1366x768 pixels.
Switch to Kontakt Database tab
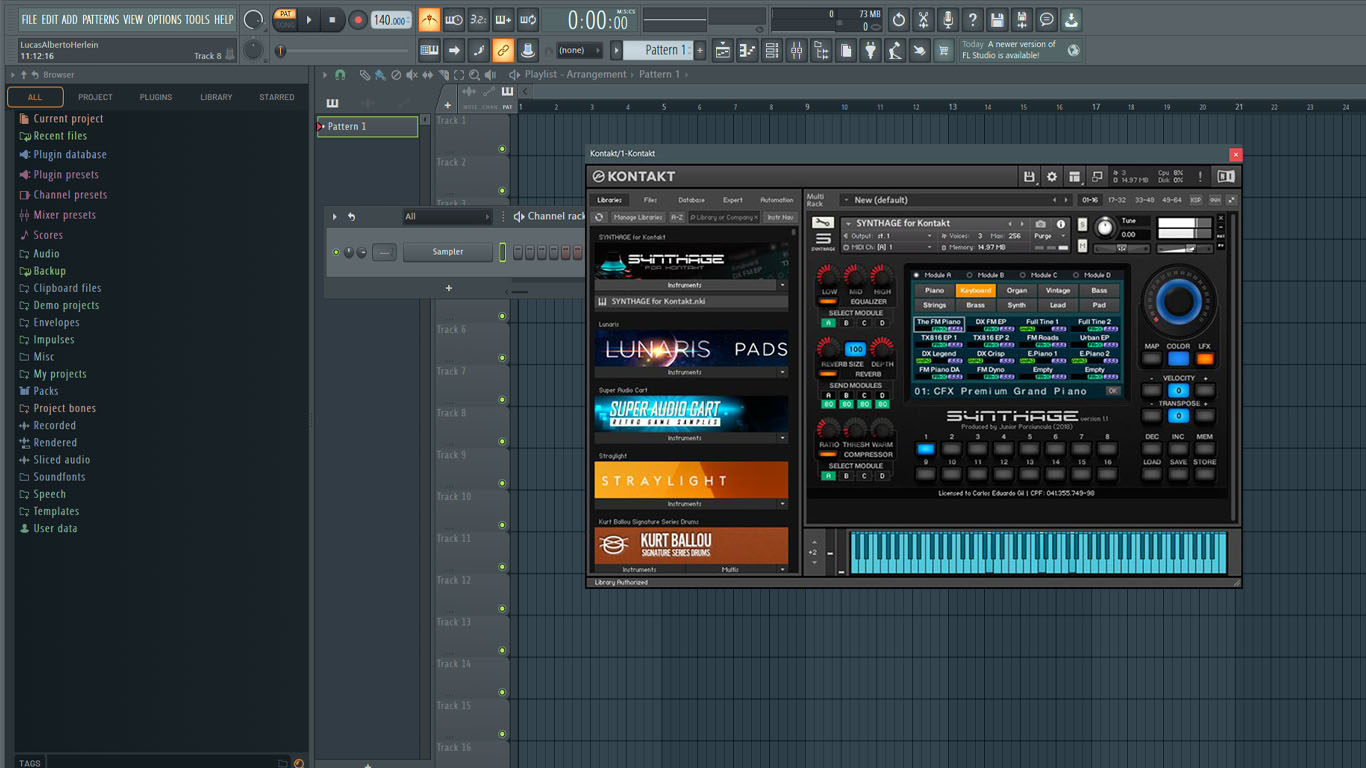coord(691,200)
